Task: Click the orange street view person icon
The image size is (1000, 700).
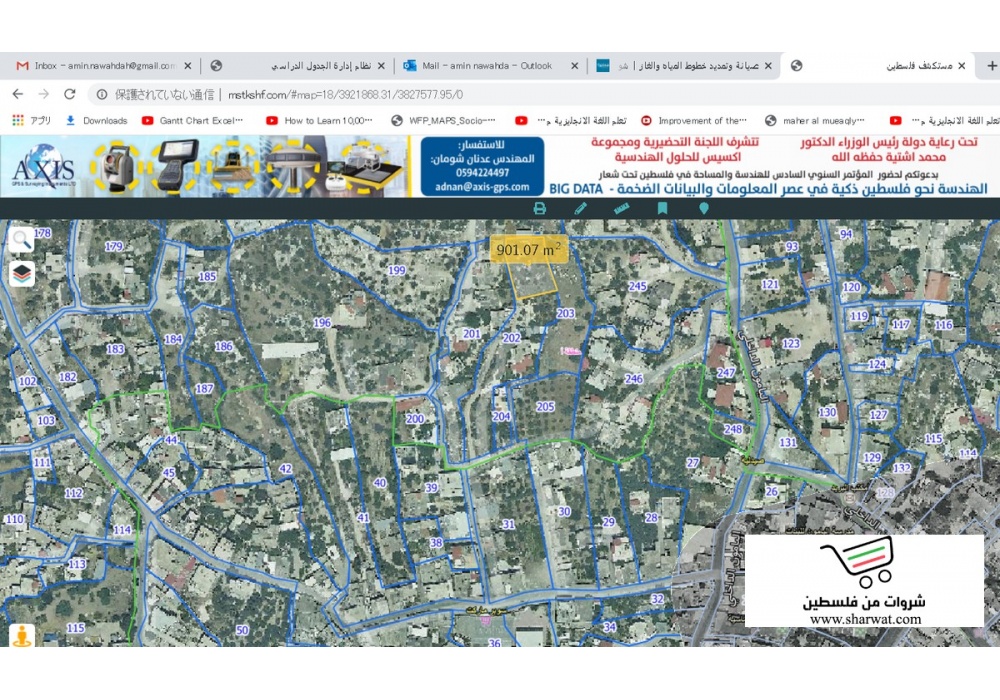Action: (x=21, y=636)
